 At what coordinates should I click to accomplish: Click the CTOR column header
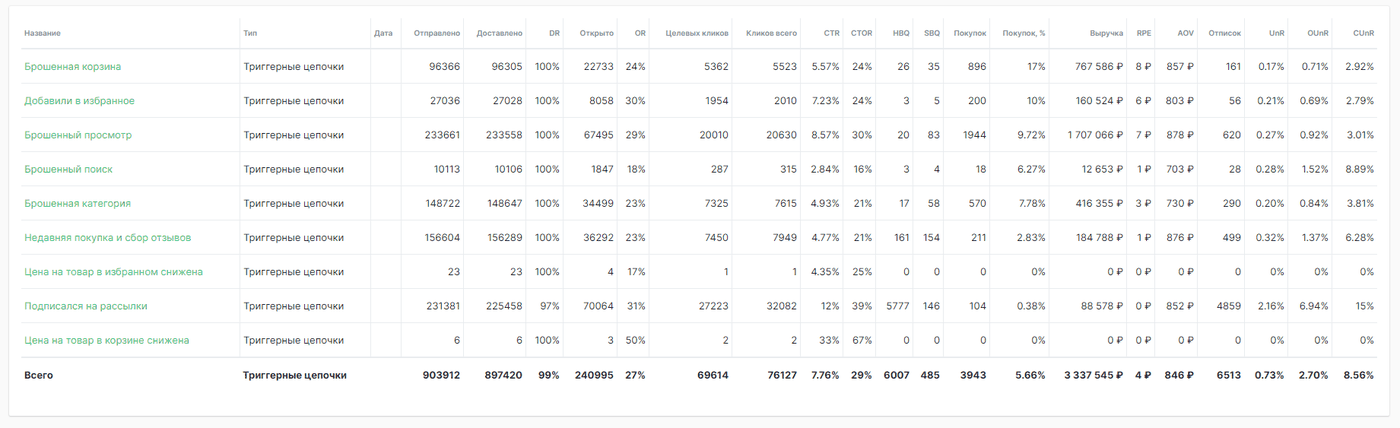coord(862,33)
